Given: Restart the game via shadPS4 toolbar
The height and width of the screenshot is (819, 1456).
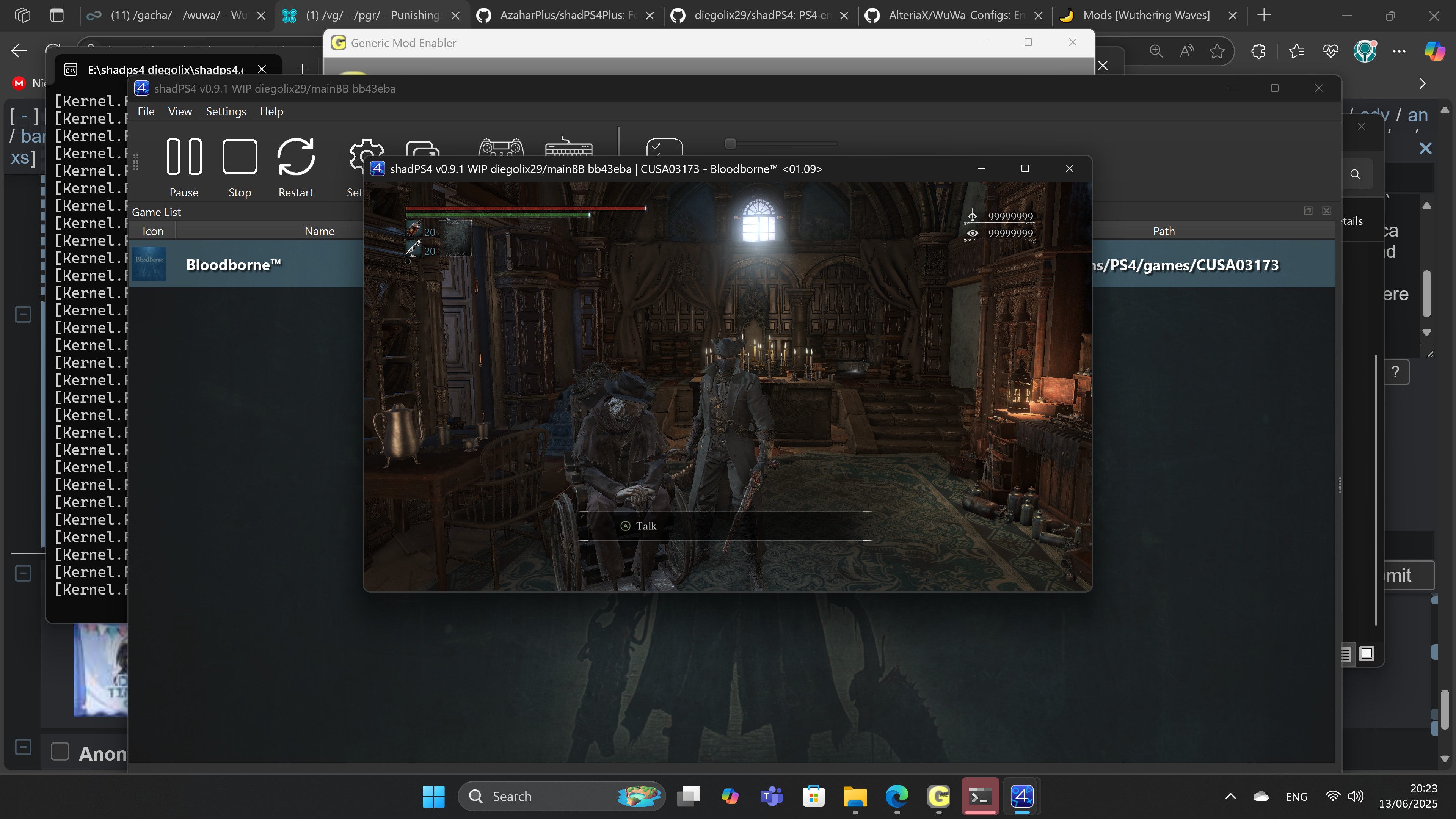Looking at the screenshot, I should click(x=296, y=167).
